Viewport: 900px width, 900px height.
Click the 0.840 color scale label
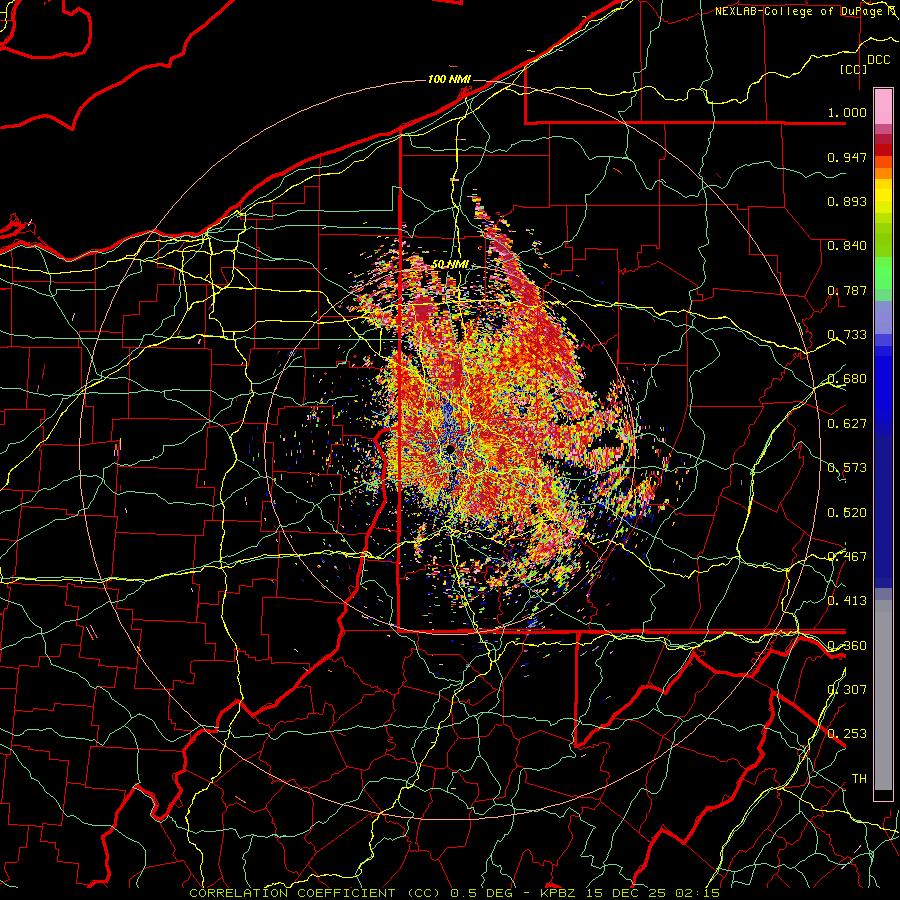pos(847,246)
